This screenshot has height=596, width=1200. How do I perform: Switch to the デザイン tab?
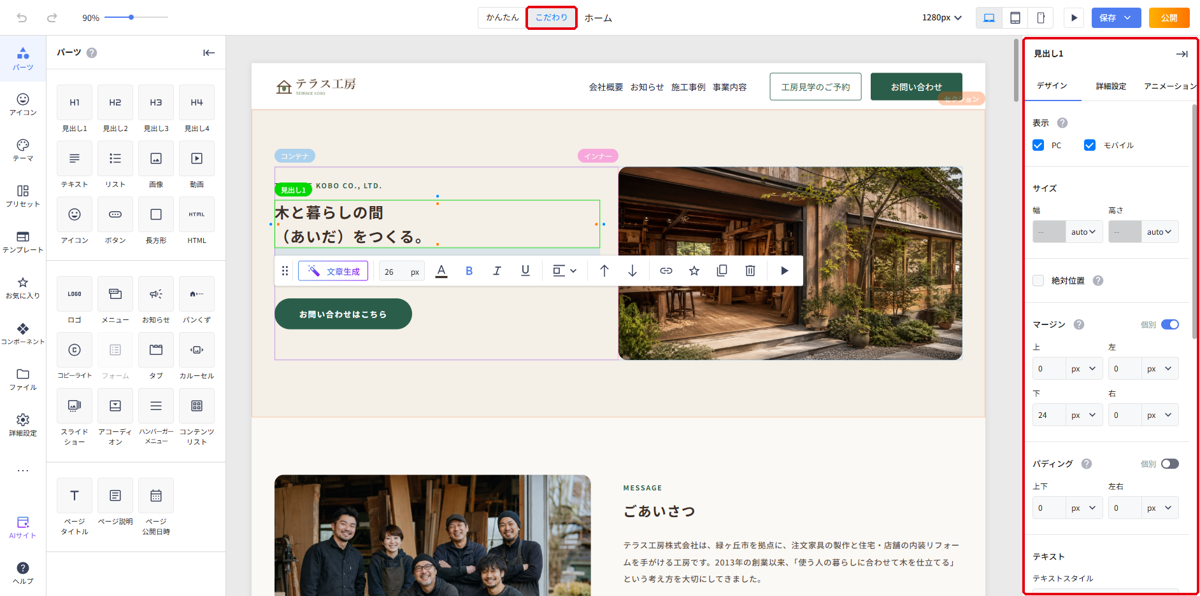pos(1052,86)
